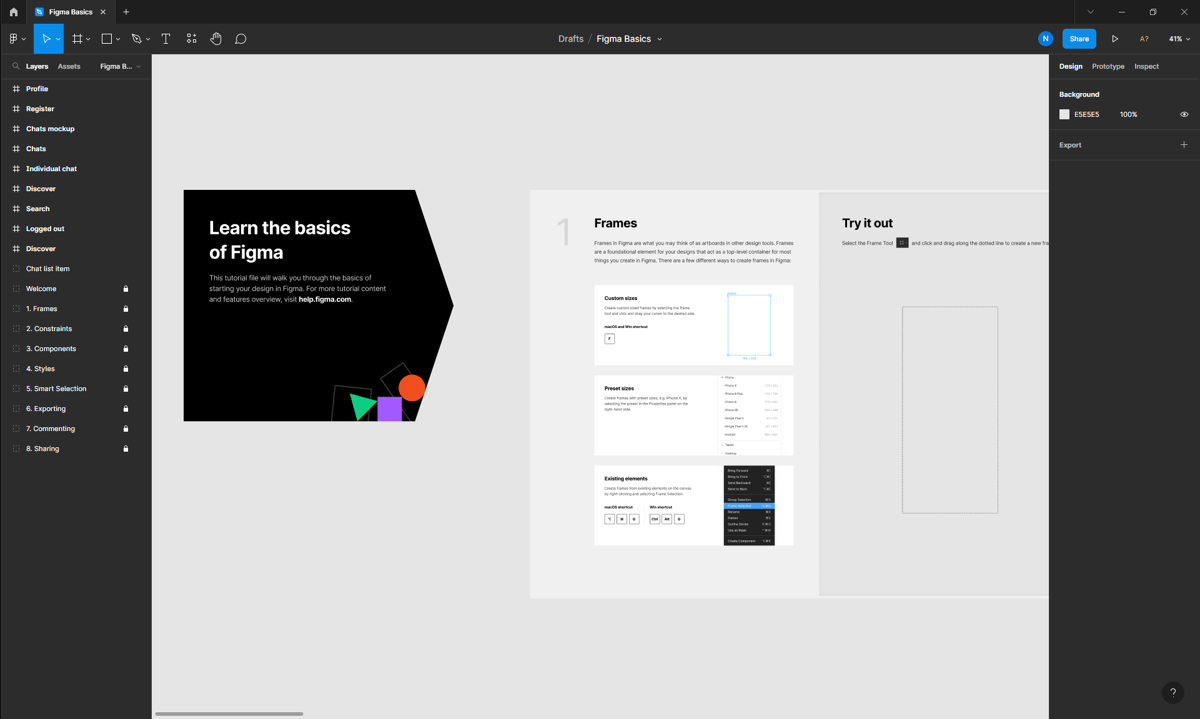Screen dimensions: 1200x719
Task: Open Frame tool options dropdown arrow
Action: pyautogui.click(x=88, y=40)
